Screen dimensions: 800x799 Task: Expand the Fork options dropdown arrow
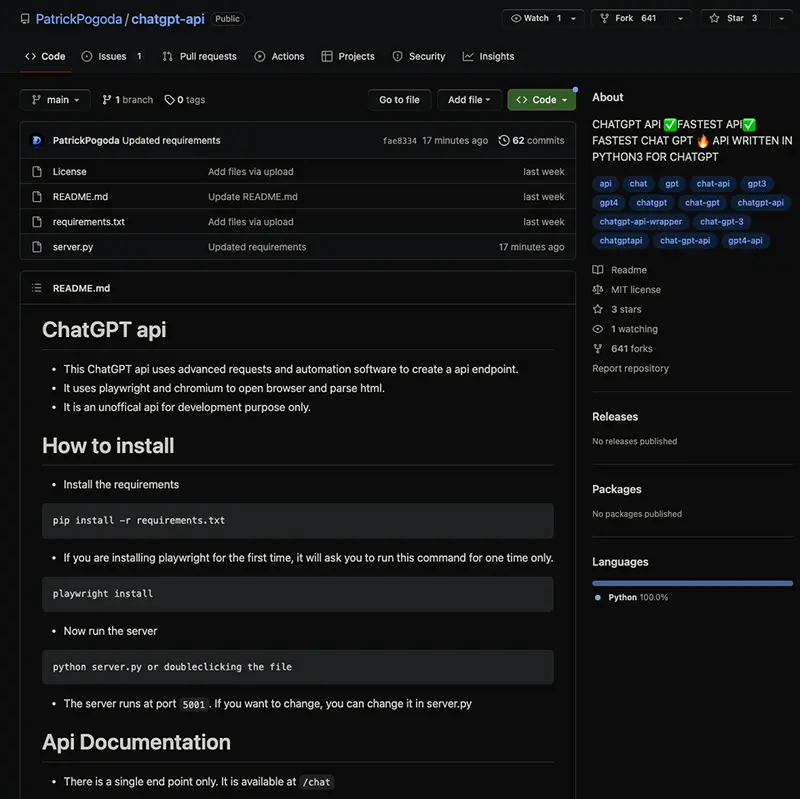[680, 18]
